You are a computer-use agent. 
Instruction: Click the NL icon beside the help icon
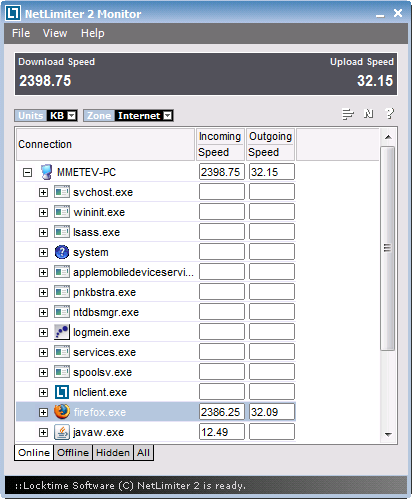(x=369, y=114)
